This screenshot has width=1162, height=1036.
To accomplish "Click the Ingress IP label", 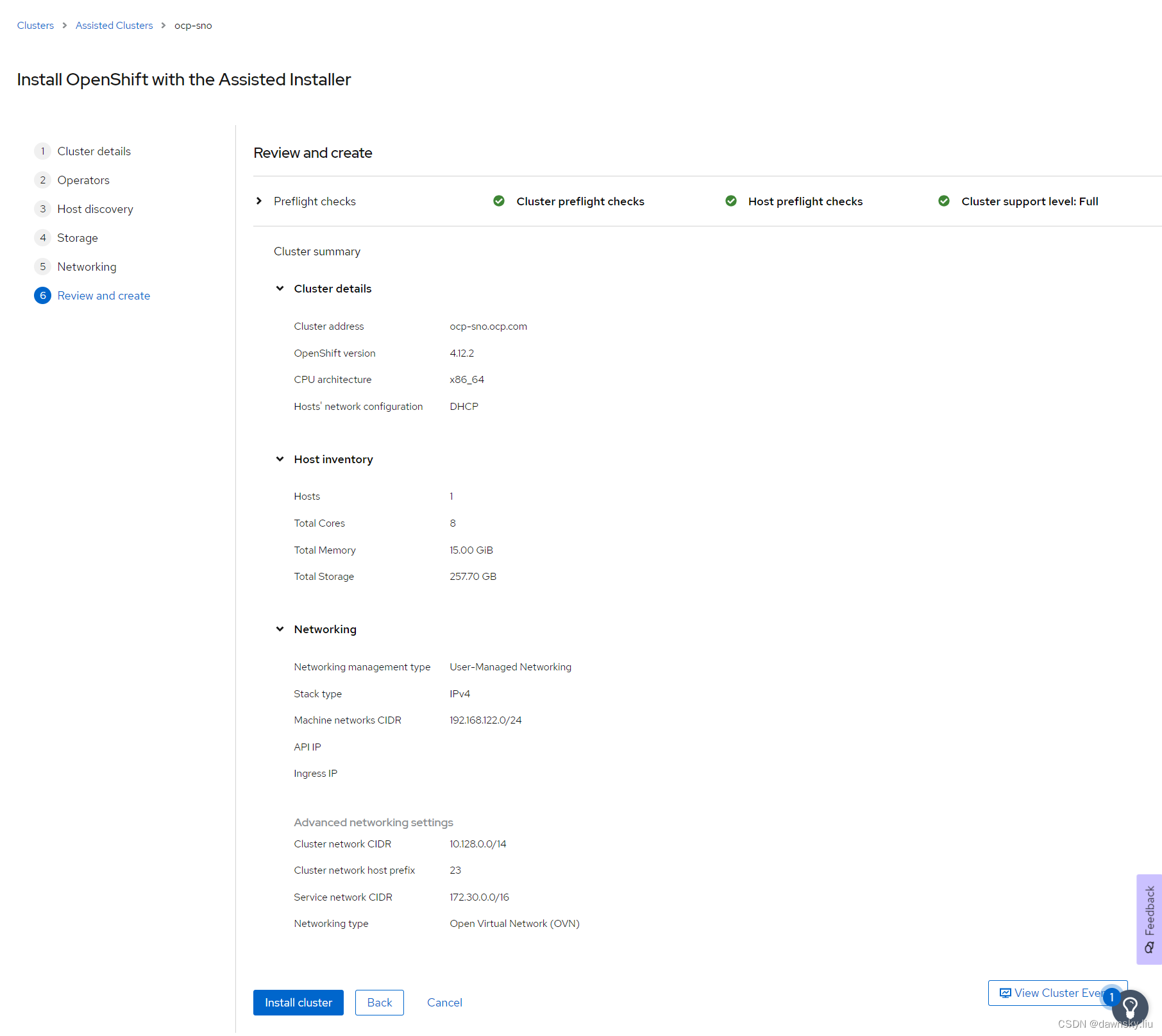I will coord(316,774).
